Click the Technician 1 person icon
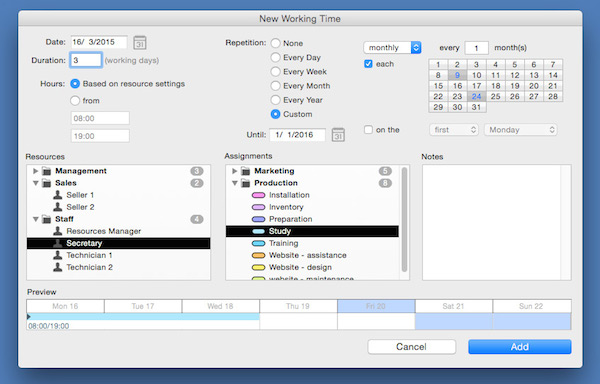 click(58, 255)
